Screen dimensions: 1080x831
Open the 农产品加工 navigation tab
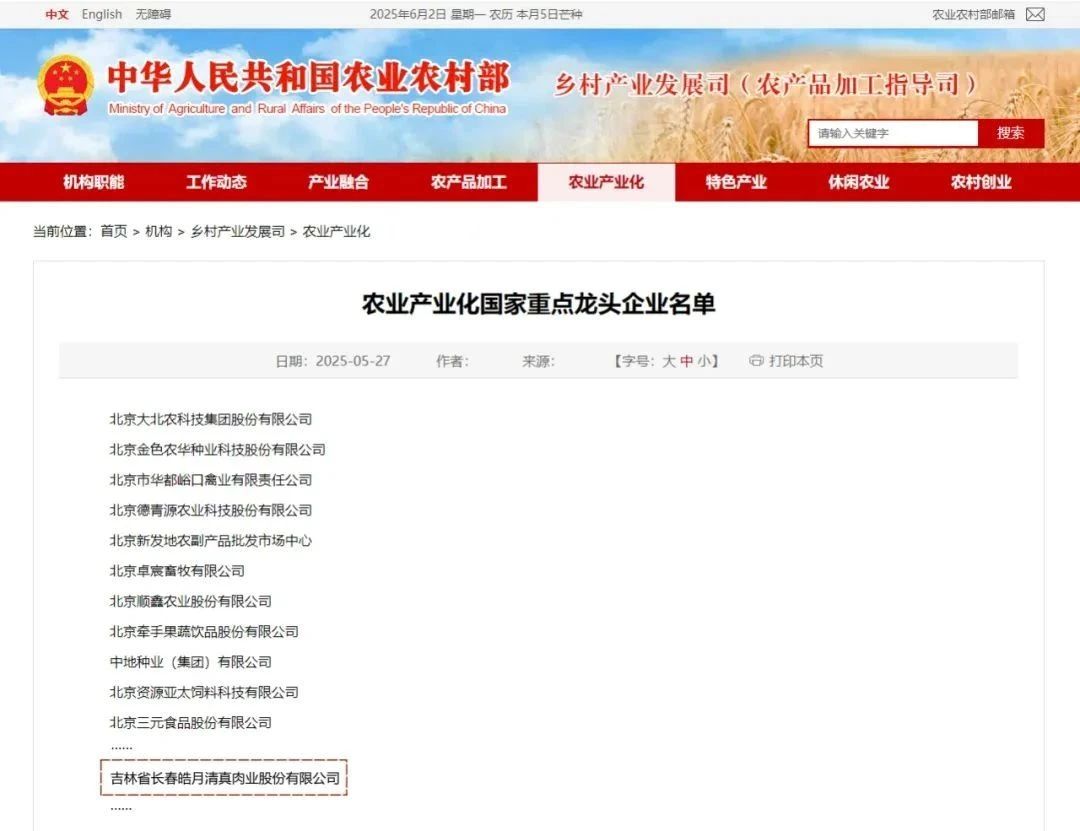click(x=469, y=182)
